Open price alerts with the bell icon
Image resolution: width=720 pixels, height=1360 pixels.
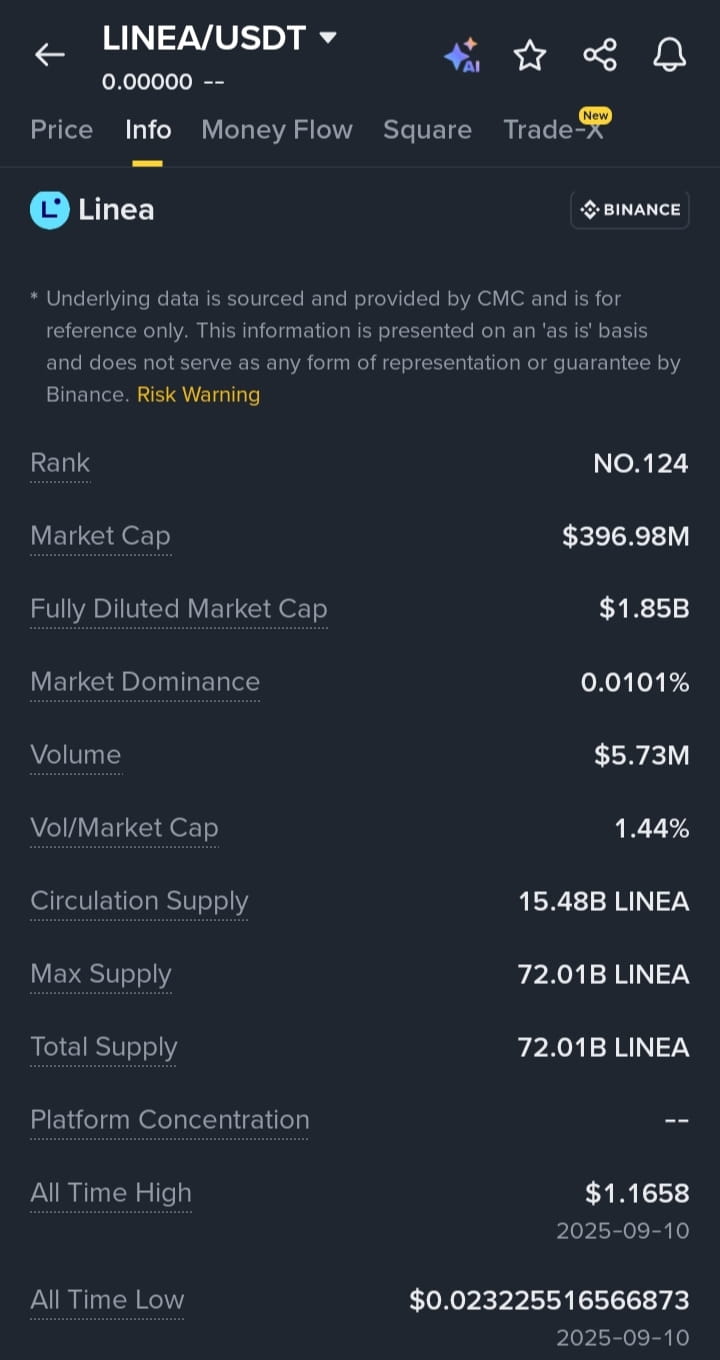670,55
